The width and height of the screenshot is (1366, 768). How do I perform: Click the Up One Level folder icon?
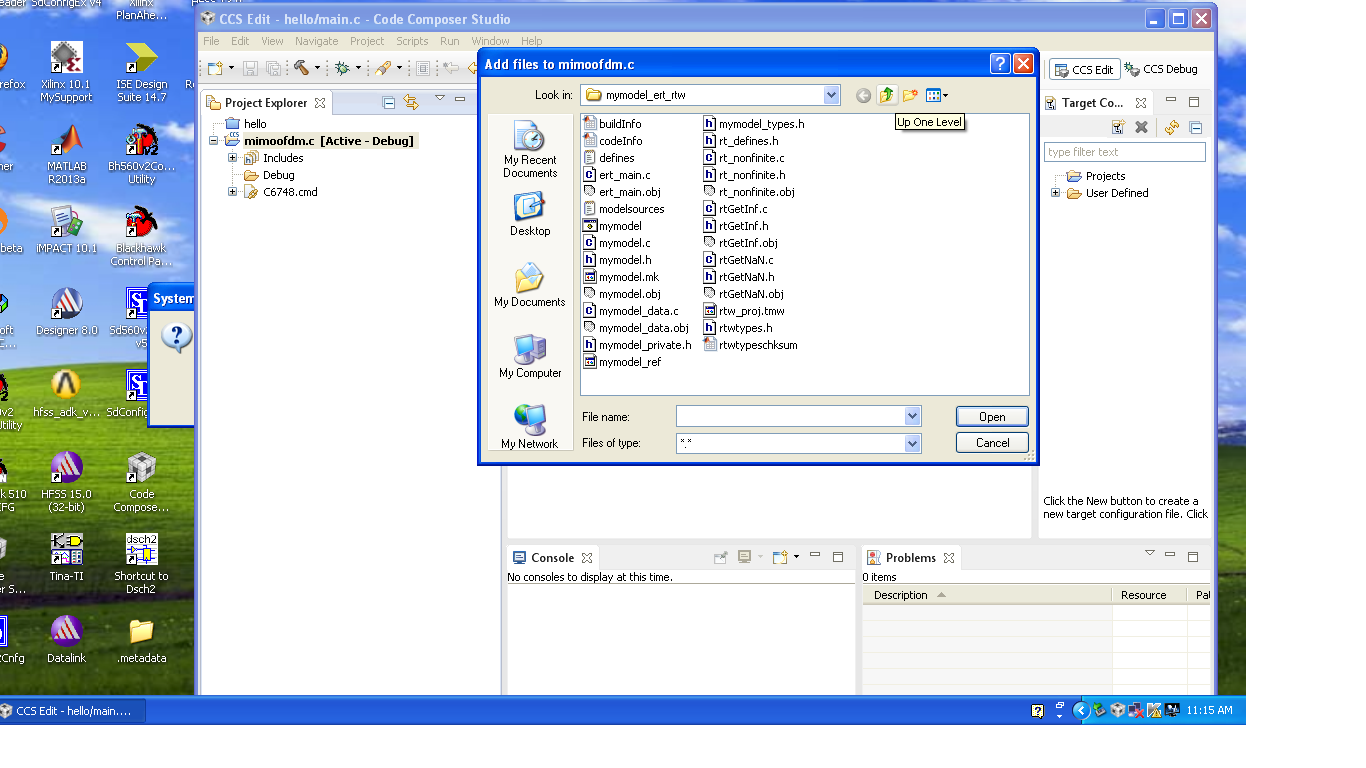pos(887,95)
